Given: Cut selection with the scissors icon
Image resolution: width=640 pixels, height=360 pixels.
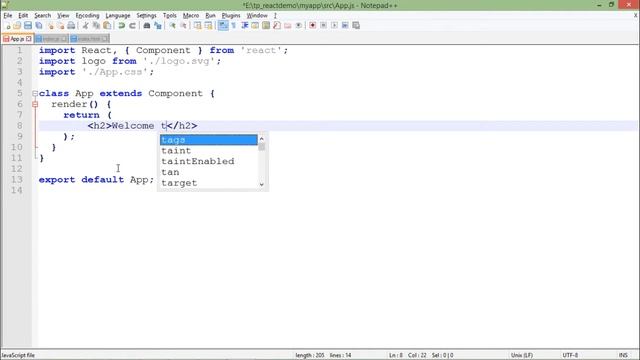Looking at the screenshot, I should pyautogui.click(x=85, y=25).
